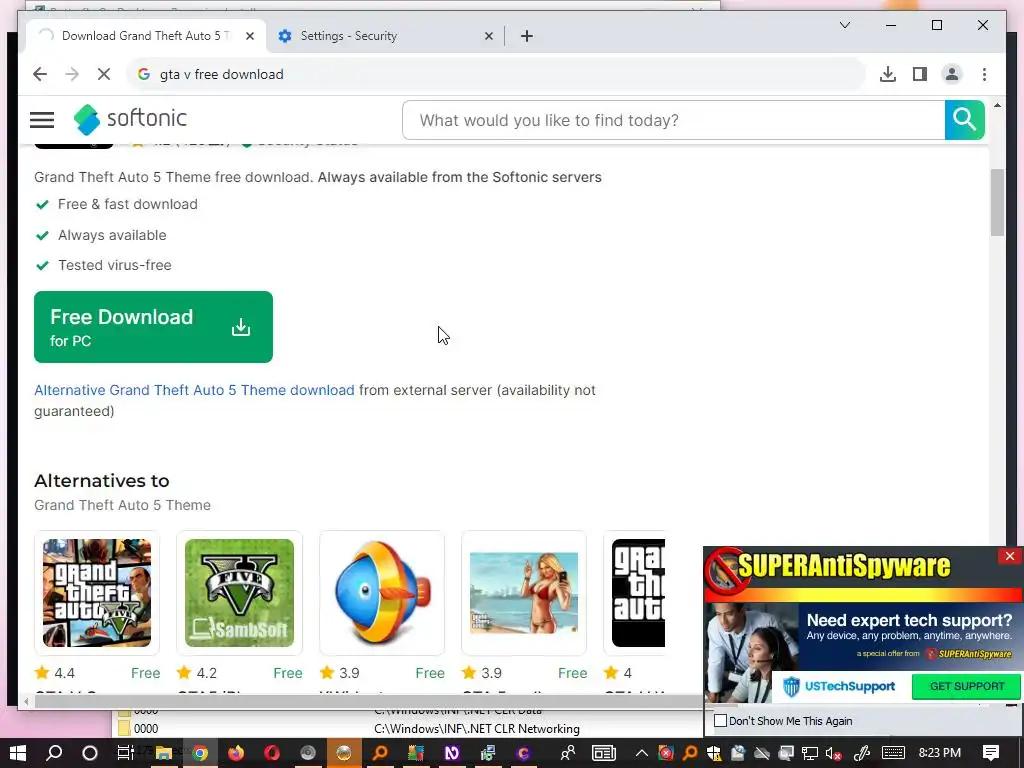Click the Softonic logo

click(130, 119)
